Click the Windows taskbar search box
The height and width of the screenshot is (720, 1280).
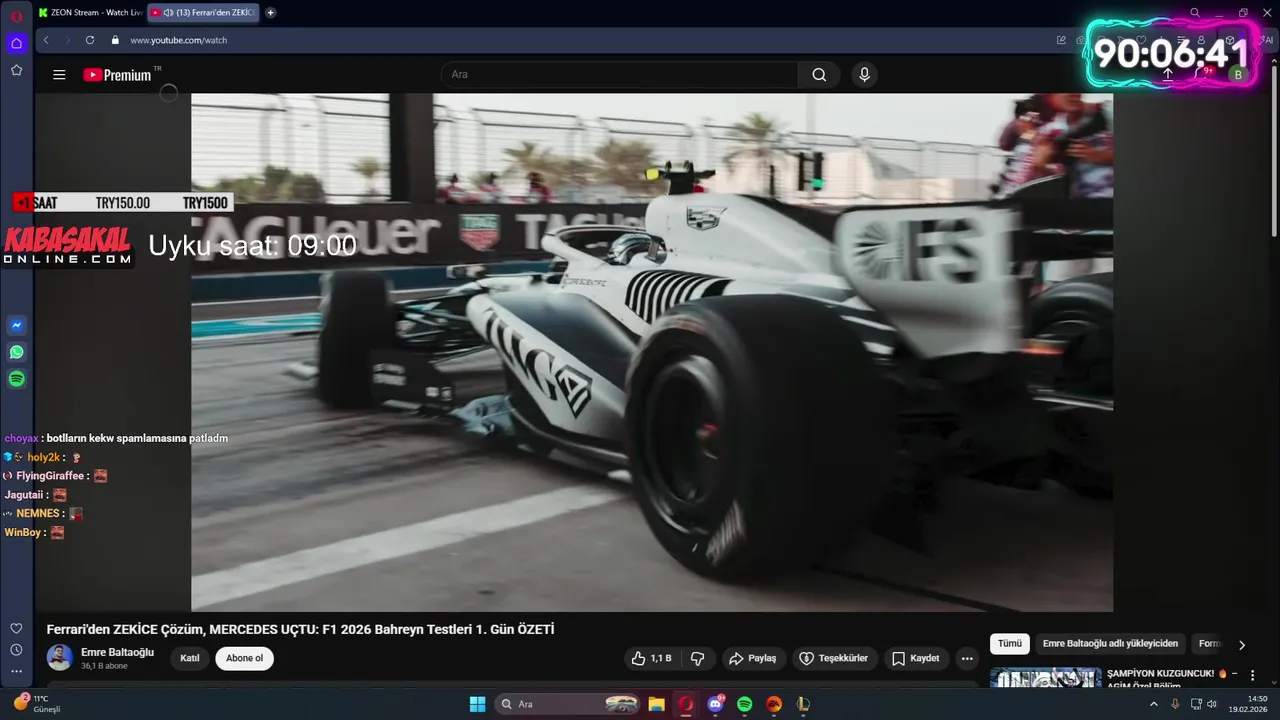click(x=568, y=704)
